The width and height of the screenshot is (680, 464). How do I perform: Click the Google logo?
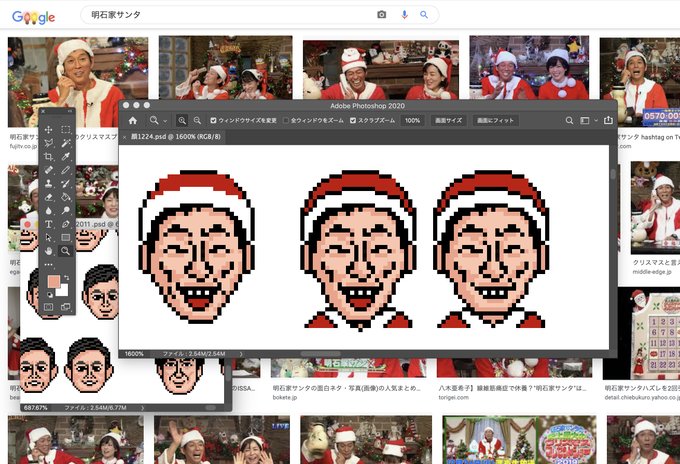tap(33, 17)
